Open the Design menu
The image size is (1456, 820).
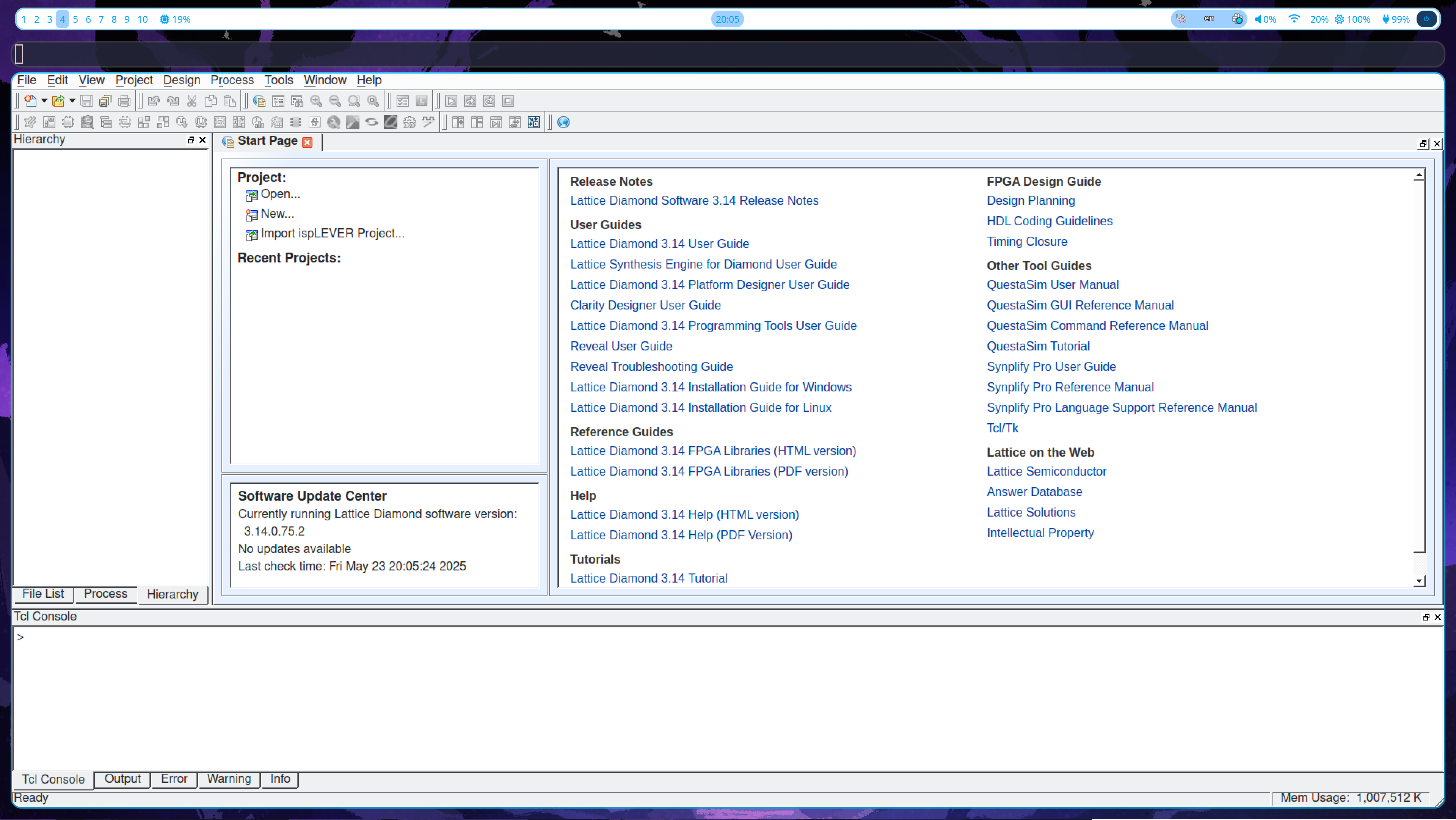click(x=182, y=80)
